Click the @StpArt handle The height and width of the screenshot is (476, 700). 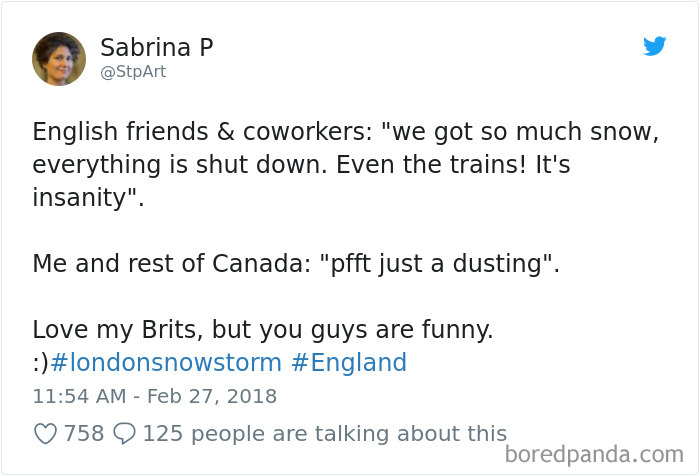pos(133,72)
